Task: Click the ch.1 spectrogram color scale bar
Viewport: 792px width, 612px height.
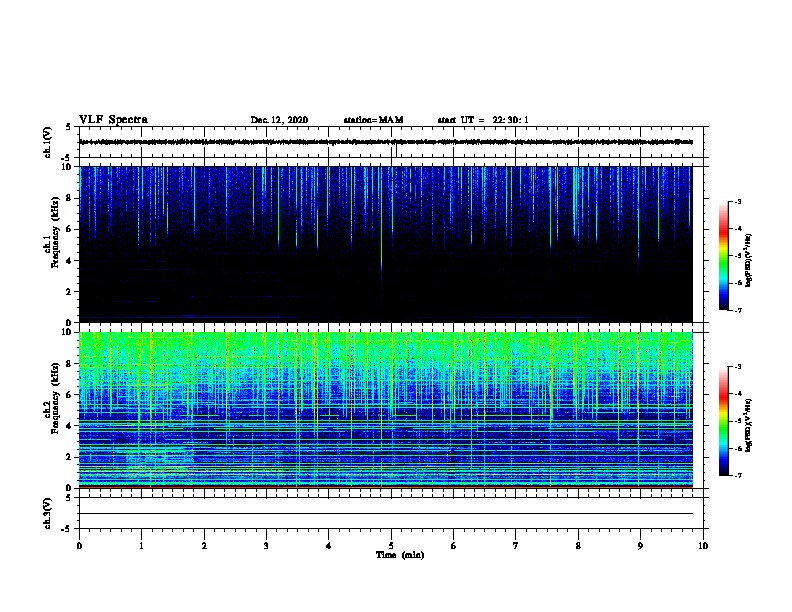Action: click(x=724, y=256)
